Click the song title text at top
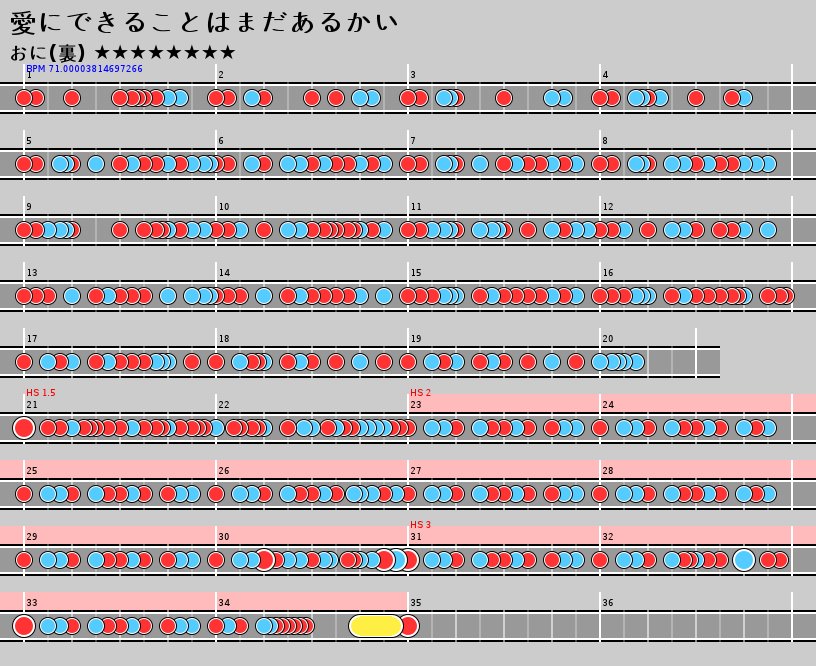816x666 pixels. click(204, 22)
